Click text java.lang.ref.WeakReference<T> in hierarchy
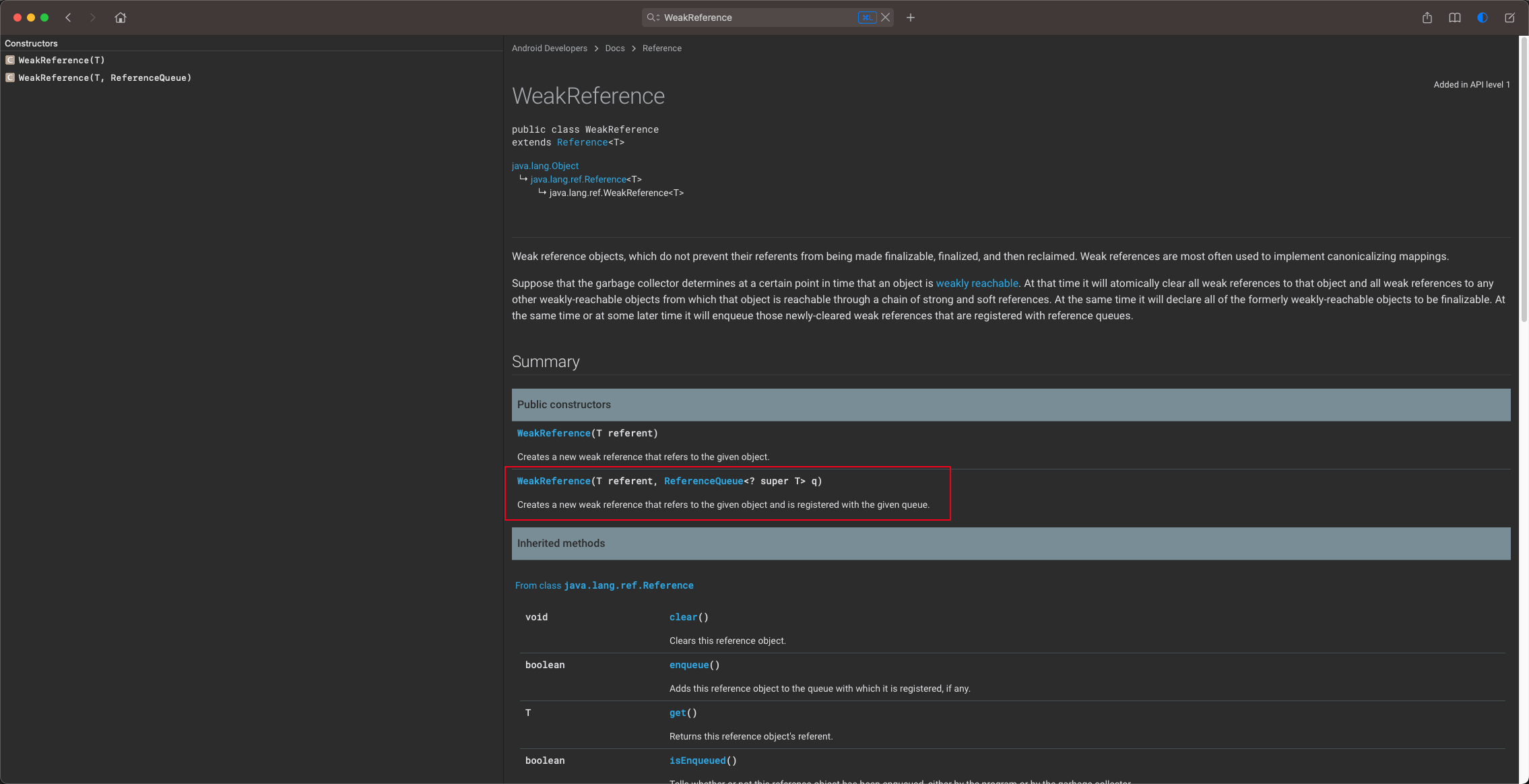 [616, 193]
